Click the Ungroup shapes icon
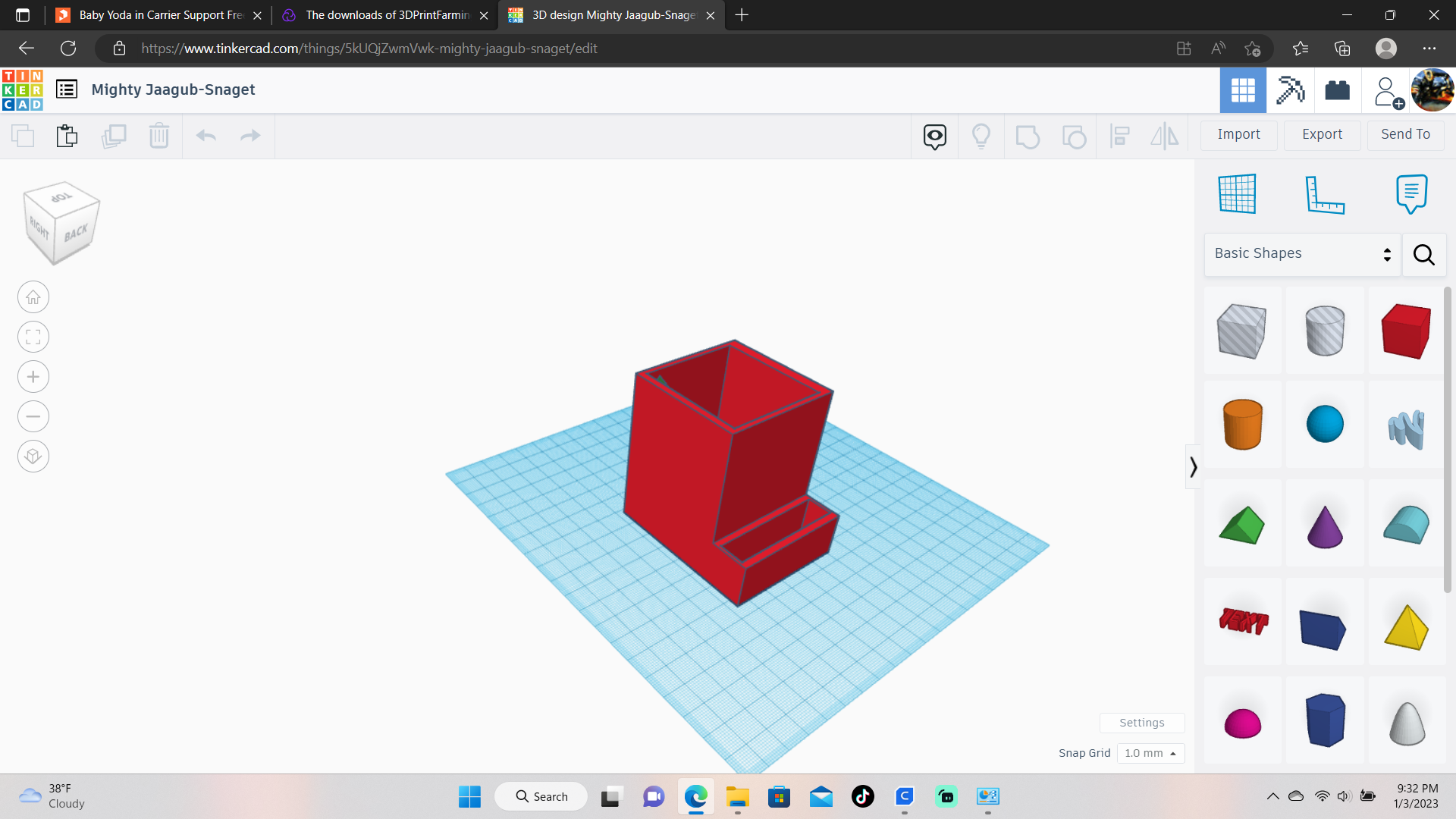Screen dimensions: 1456x819 point(1074,136)
